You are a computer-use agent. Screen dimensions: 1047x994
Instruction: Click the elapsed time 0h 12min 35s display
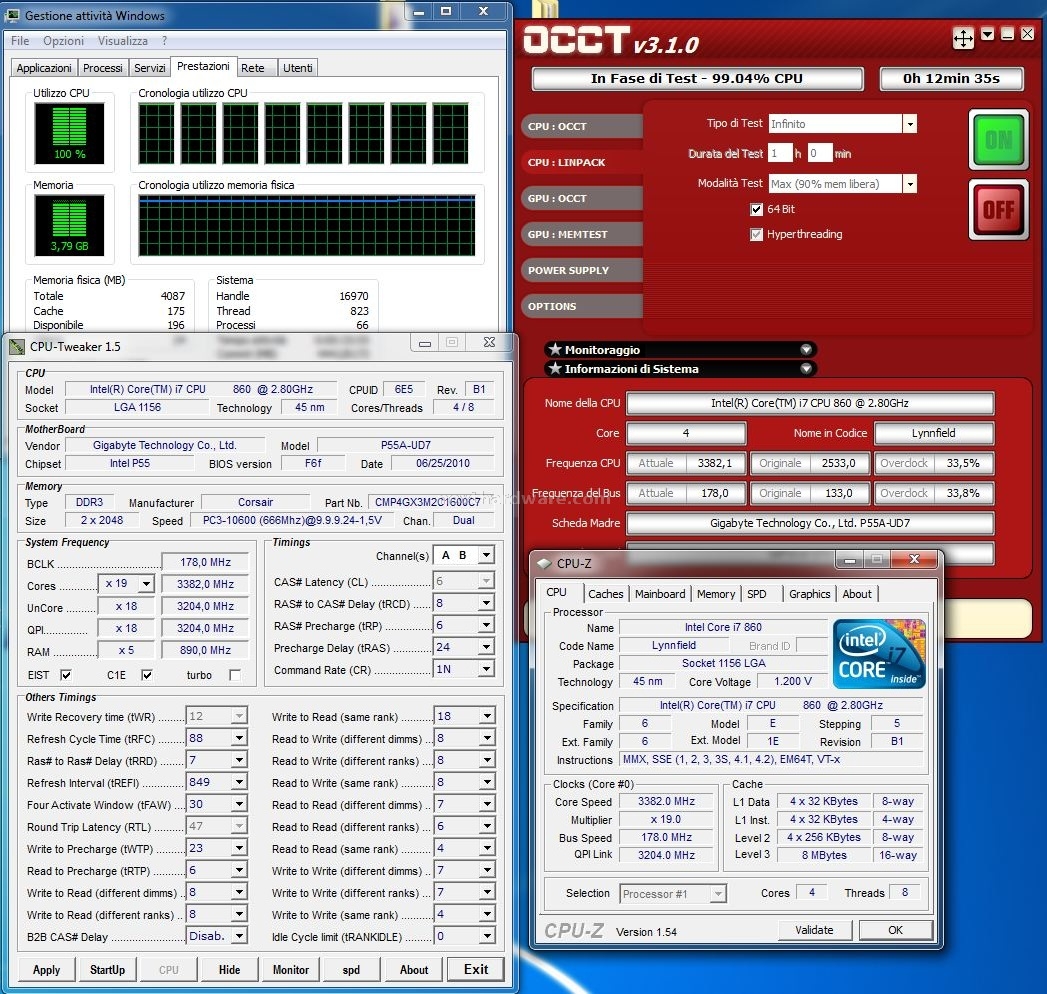click(x=951, y=78)
